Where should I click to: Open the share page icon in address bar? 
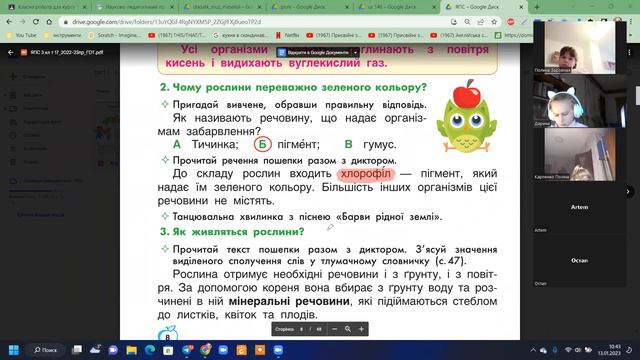(480, 22)
